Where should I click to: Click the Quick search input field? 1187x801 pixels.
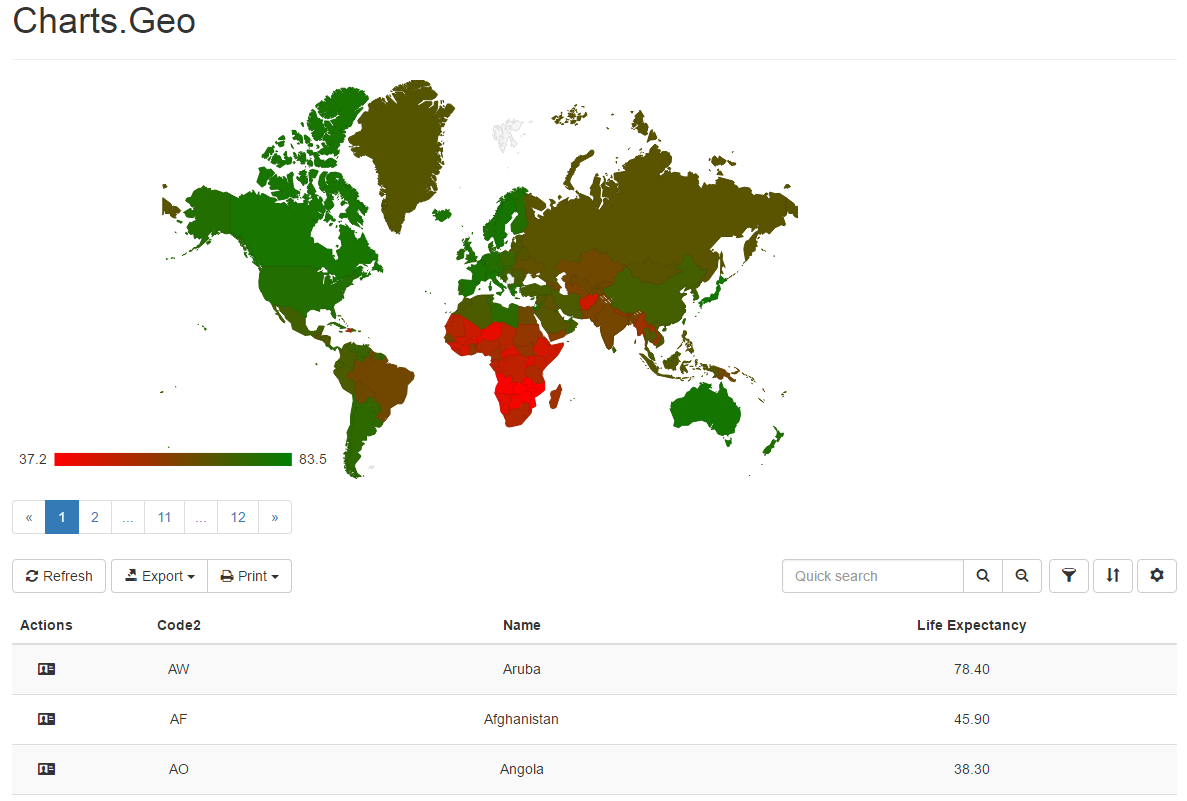tap(872, 576)
